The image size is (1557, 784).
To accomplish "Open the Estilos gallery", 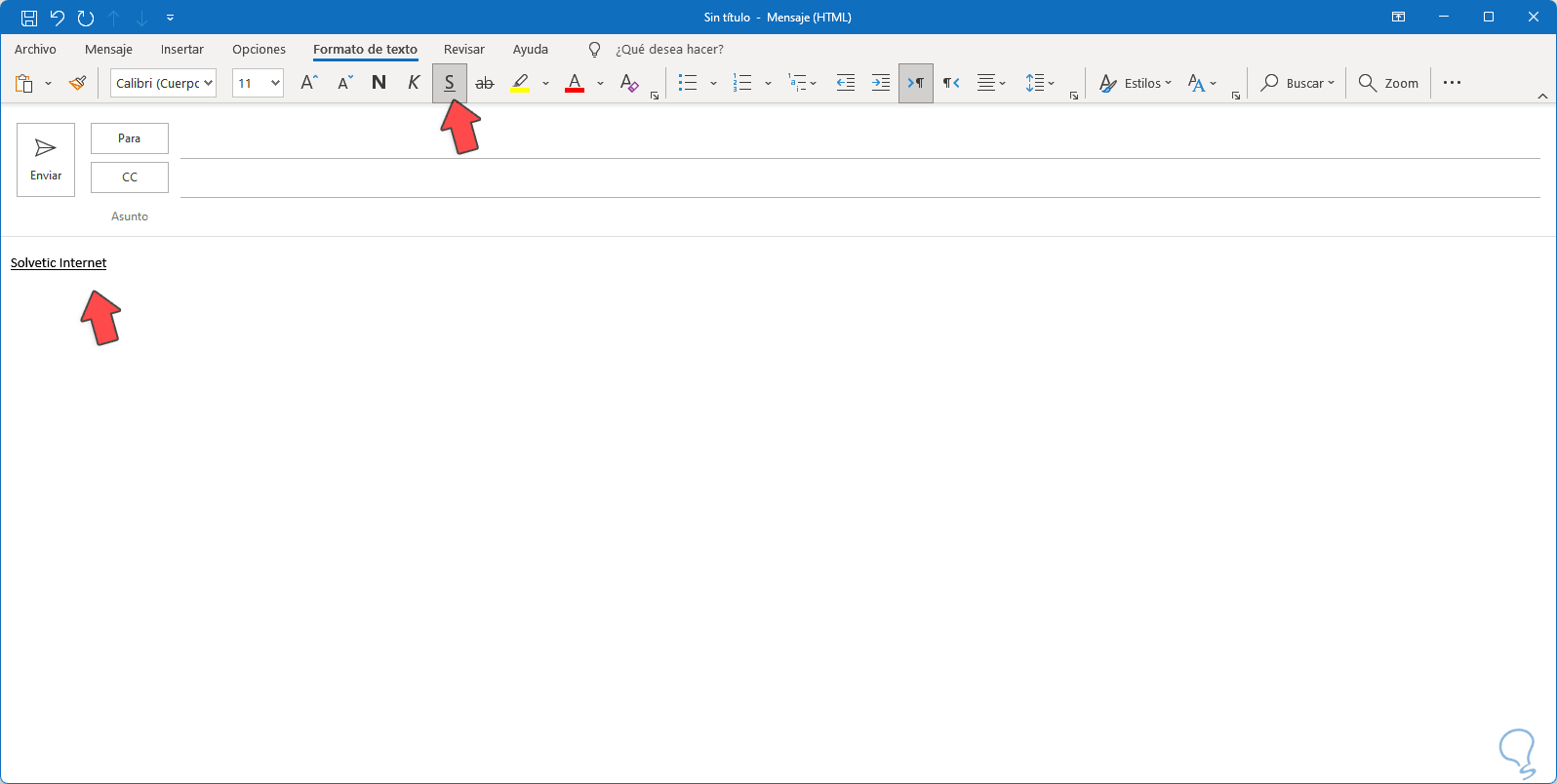I will (1135, 83).
